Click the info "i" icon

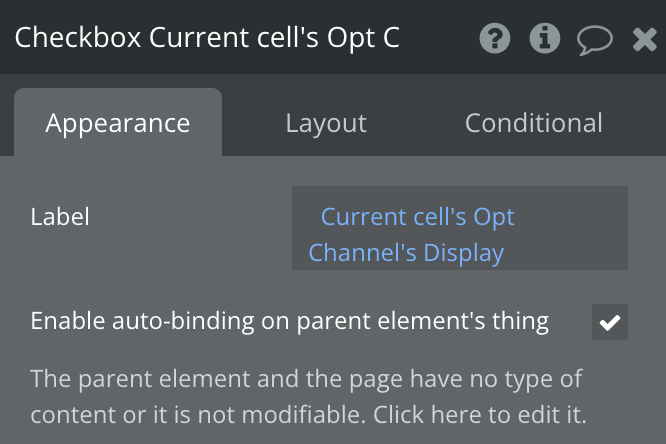pos(545,39)
